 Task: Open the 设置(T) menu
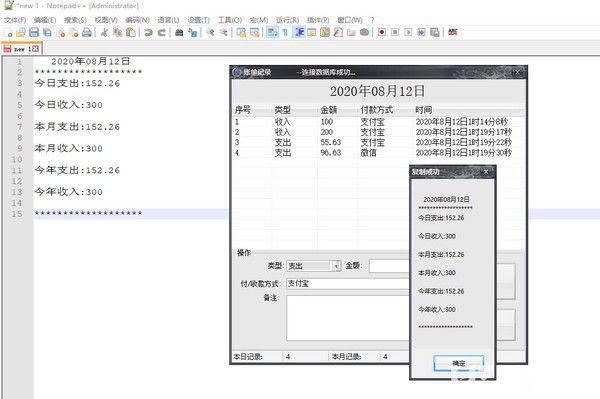(198, 20)
